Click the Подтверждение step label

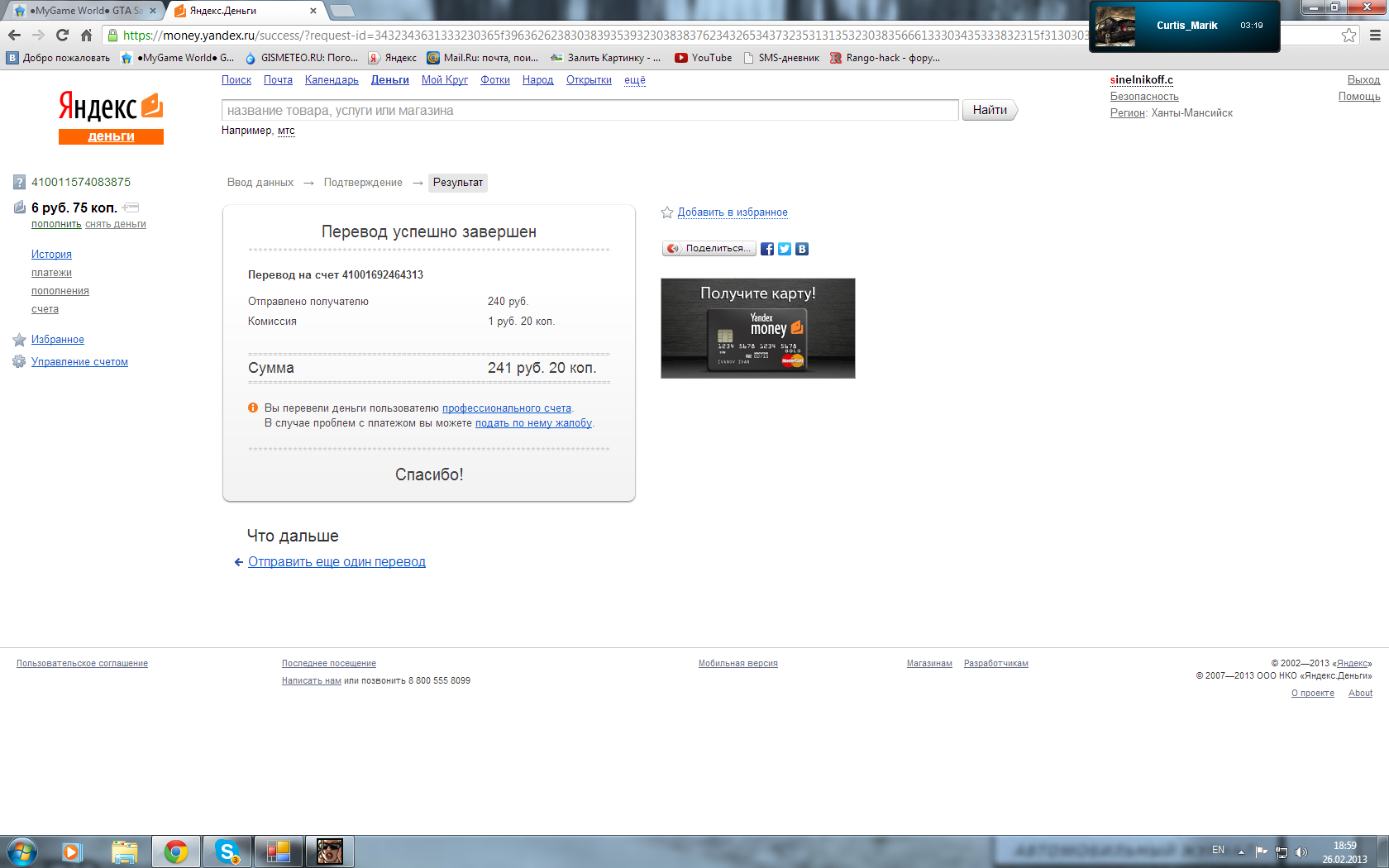[363, 183]
